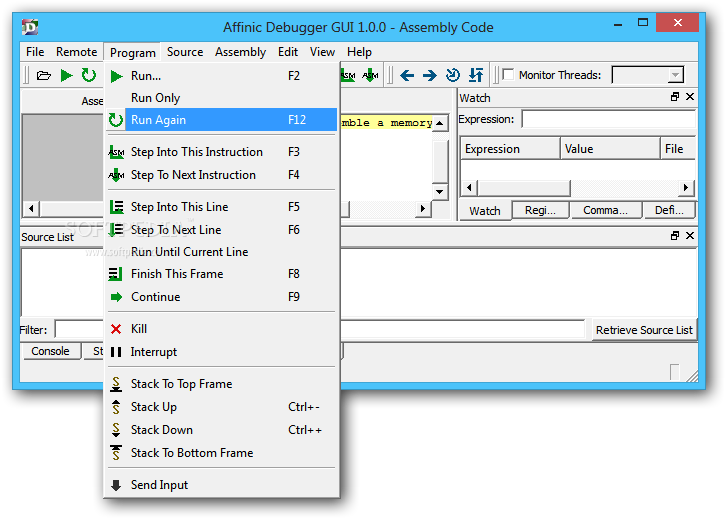
Task: Open the Monitor Threads dropdown
Action: pyautogui.click(x=675, y=75)
